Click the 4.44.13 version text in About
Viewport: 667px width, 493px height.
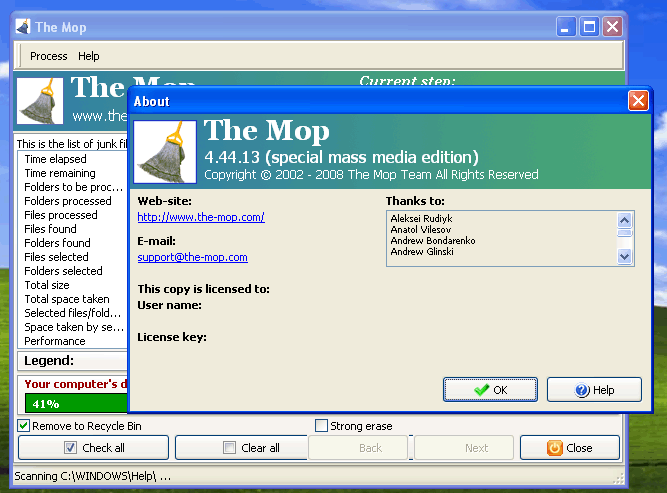click(x=341, y=157)
